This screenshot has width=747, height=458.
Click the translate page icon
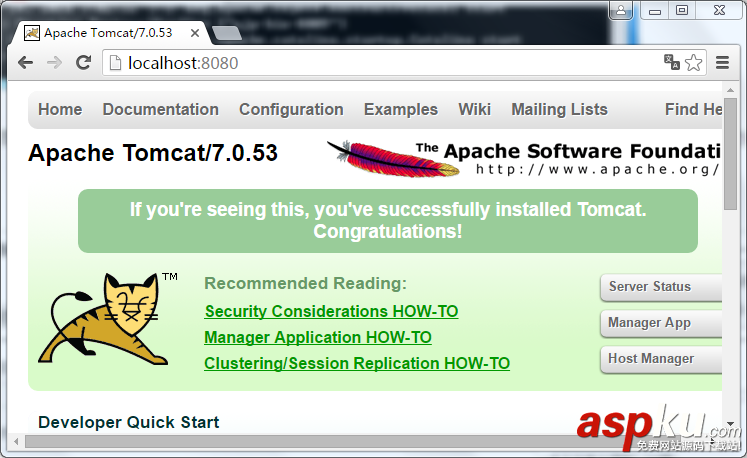[672, 62]
